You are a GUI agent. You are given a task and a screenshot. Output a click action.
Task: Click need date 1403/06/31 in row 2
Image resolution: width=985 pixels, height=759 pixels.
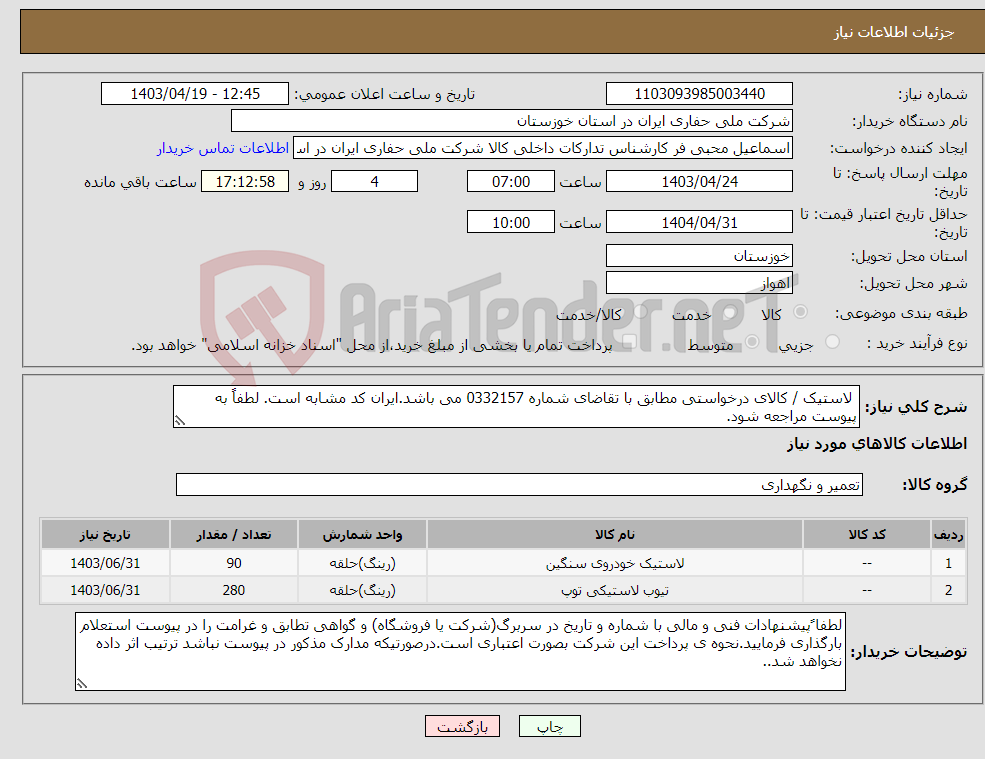105,590
